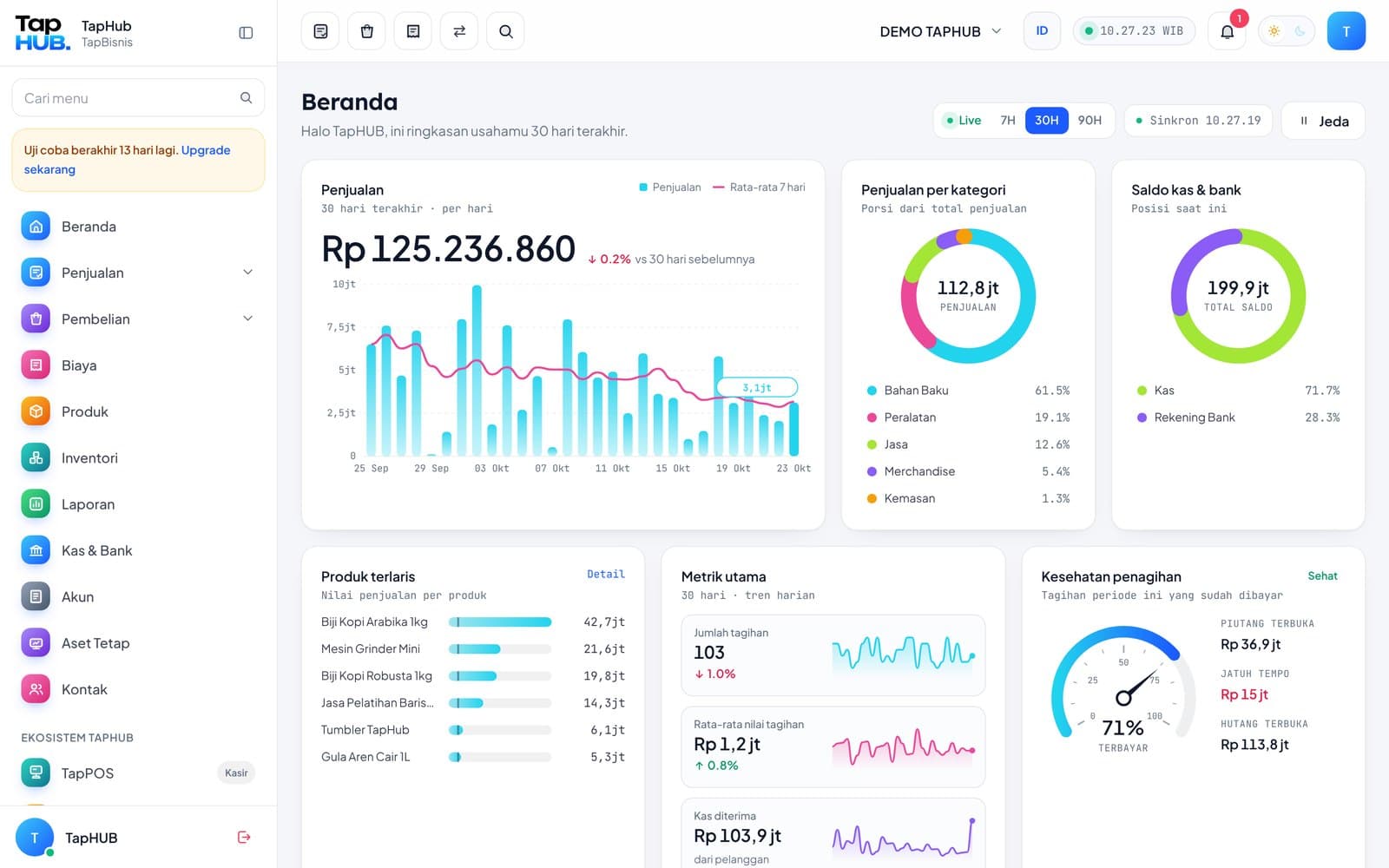Open Produk in the sidebar

click(x=139, y=411)
